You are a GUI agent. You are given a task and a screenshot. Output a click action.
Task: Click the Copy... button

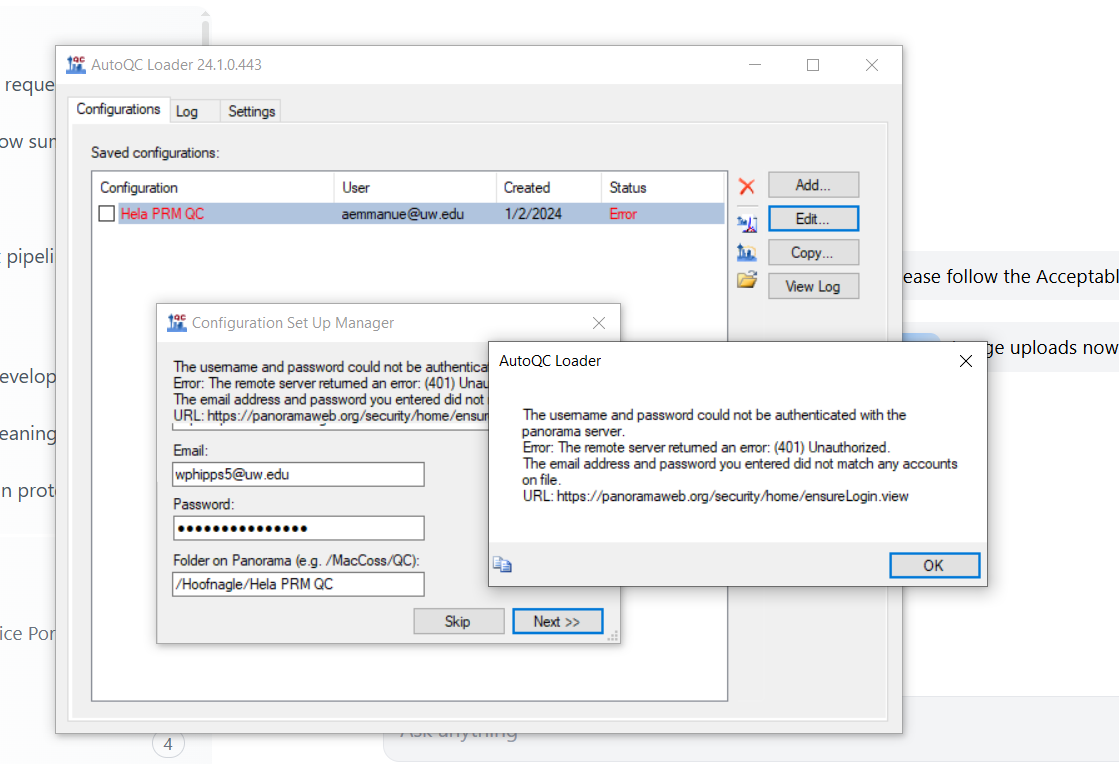coord(814,253)
